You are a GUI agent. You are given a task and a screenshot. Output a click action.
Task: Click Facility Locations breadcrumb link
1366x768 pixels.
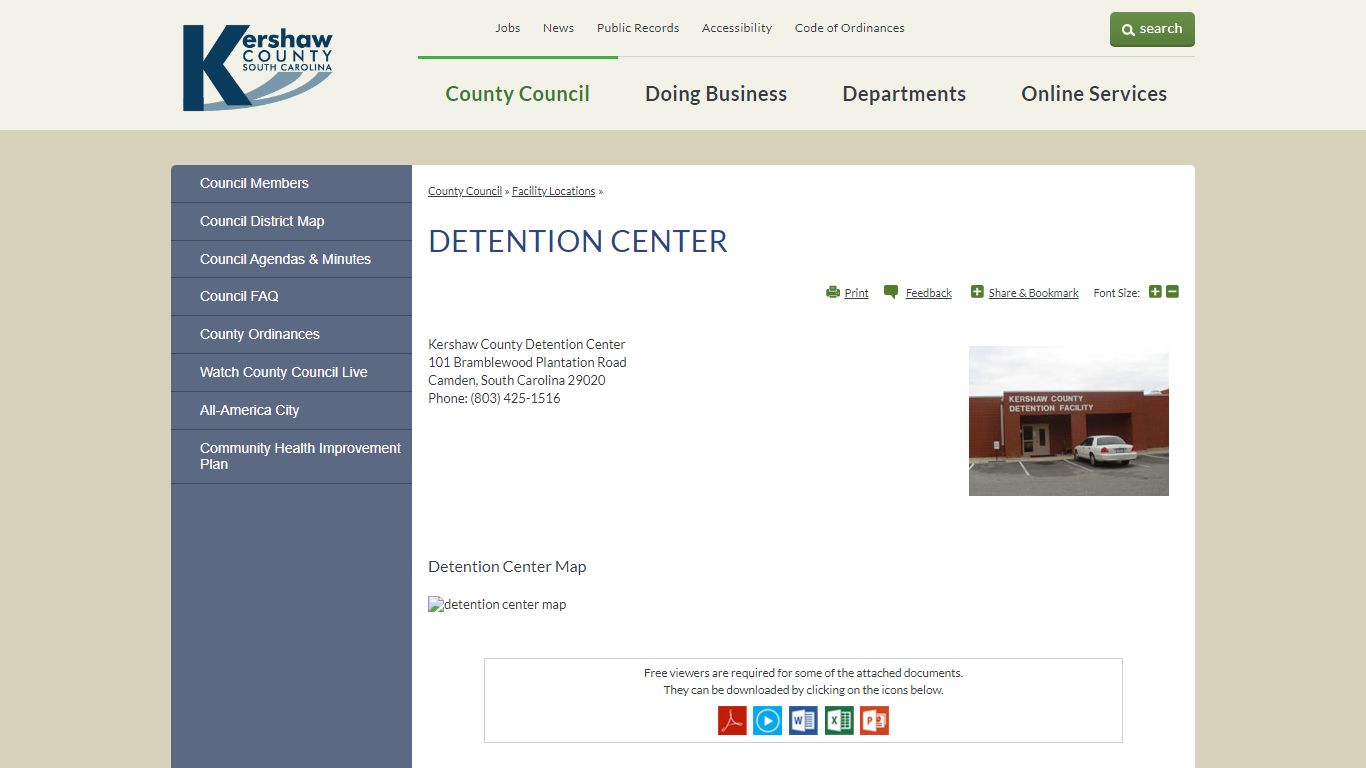(553, 191)
